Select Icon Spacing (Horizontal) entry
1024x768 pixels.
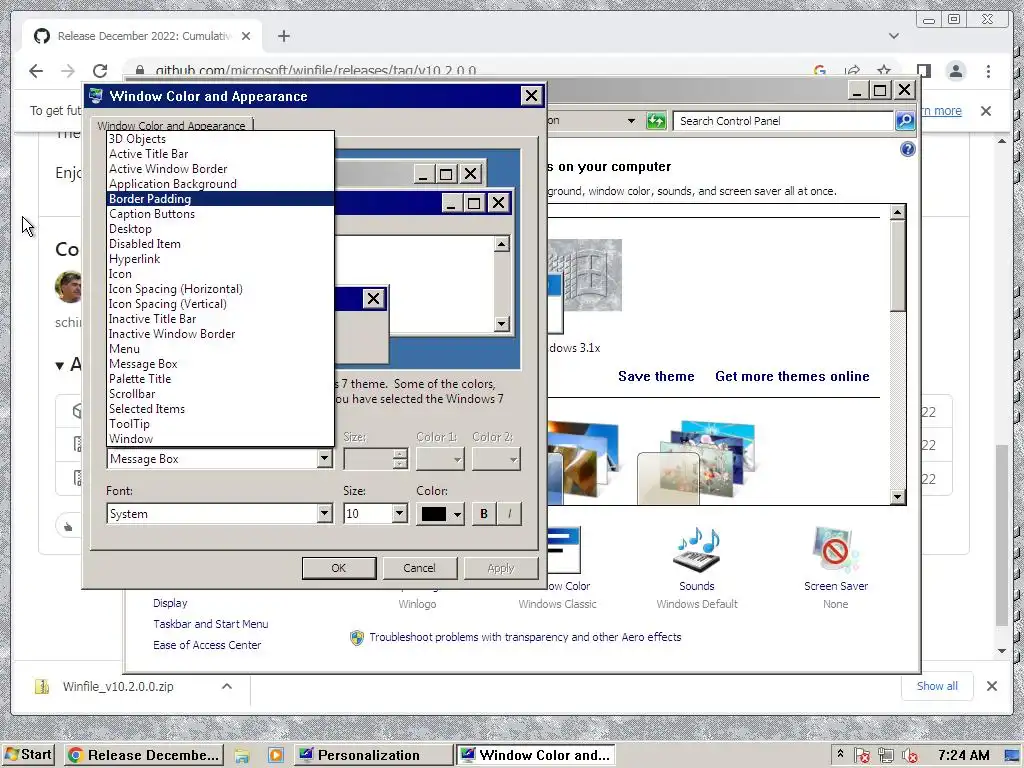point(220,289)
